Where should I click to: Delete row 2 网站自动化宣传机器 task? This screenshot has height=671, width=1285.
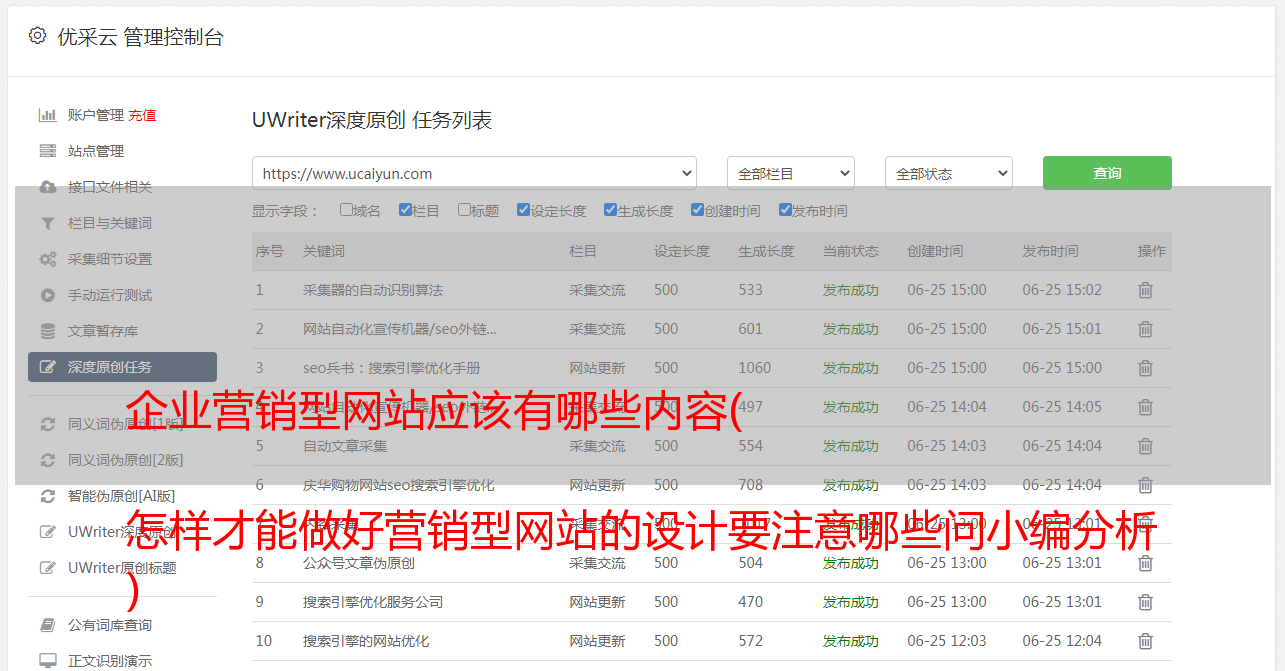[x=1146, y=329]
